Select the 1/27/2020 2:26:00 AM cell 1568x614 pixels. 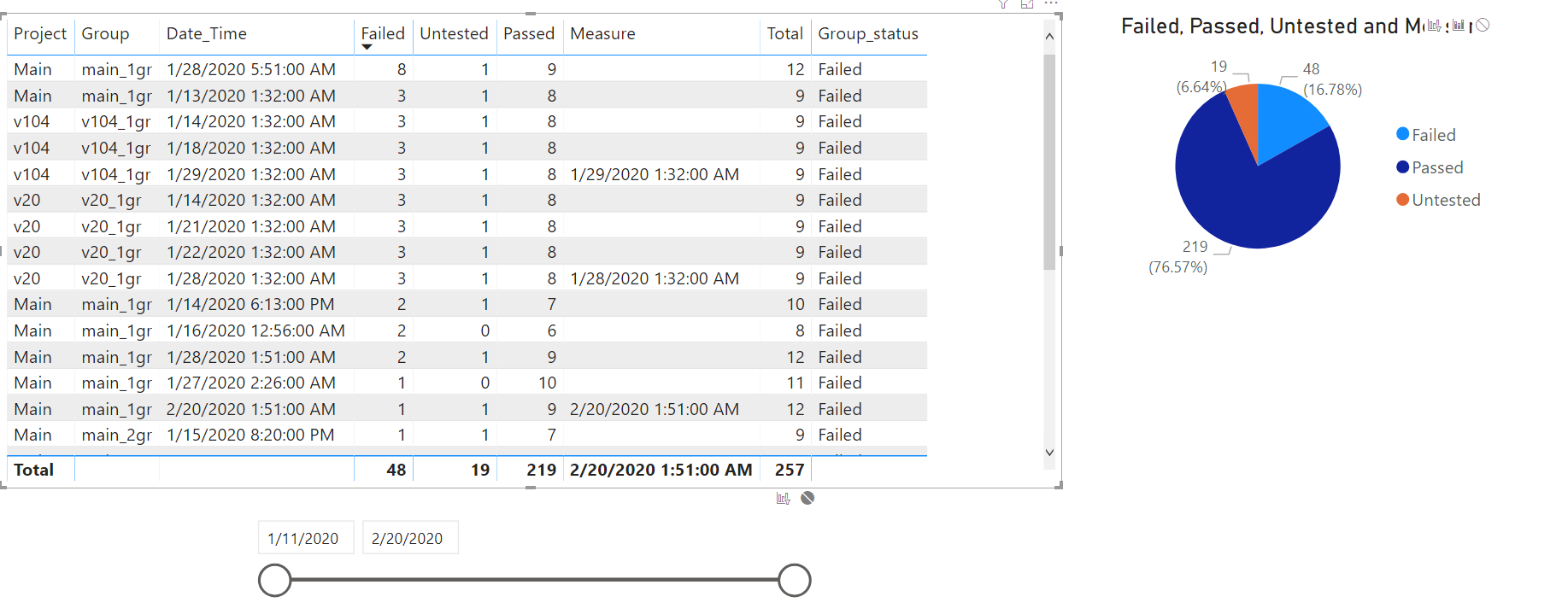(251, 383)
